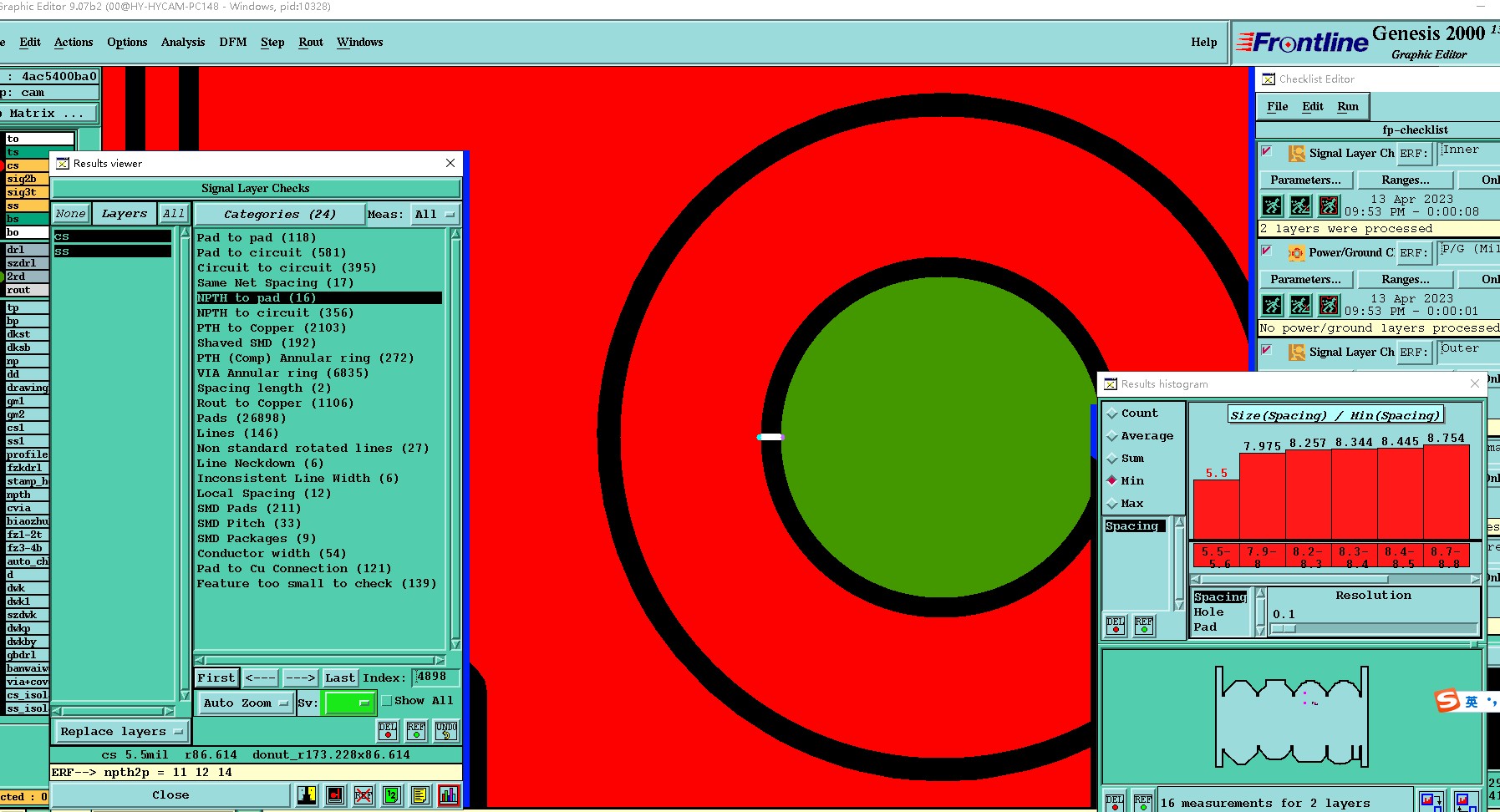Click the Power/Ground Checks action icon

coord(1296,253)
